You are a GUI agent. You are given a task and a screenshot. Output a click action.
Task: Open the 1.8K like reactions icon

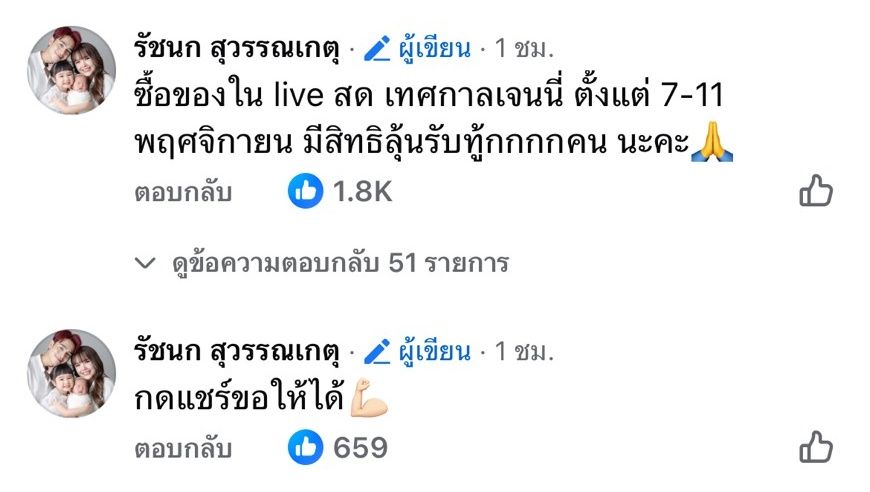(305, 191)
